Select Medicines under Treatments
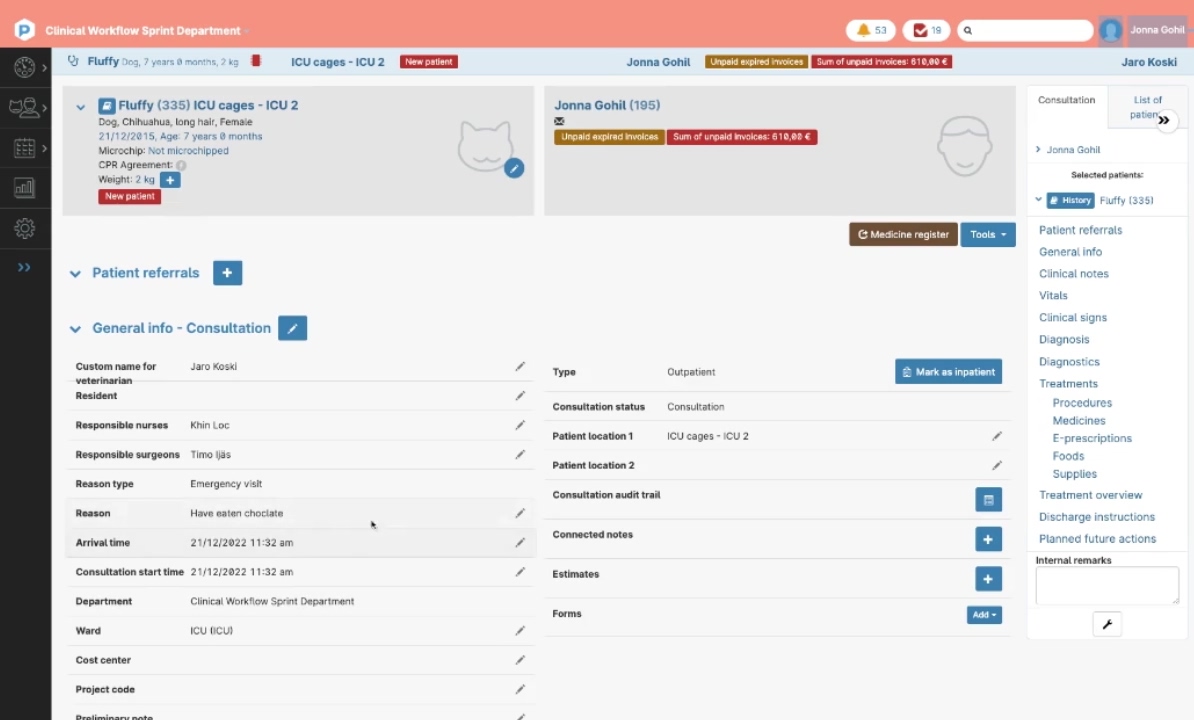Image resolution: width=1194 pixels, height=720 pixels. tap(1078, 420)
